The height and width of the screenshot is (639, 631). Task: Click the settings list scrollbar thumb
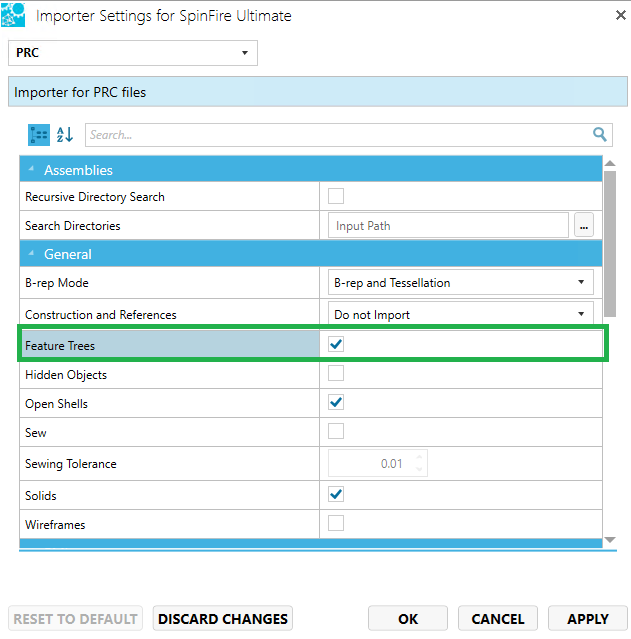tap(610, 244)
